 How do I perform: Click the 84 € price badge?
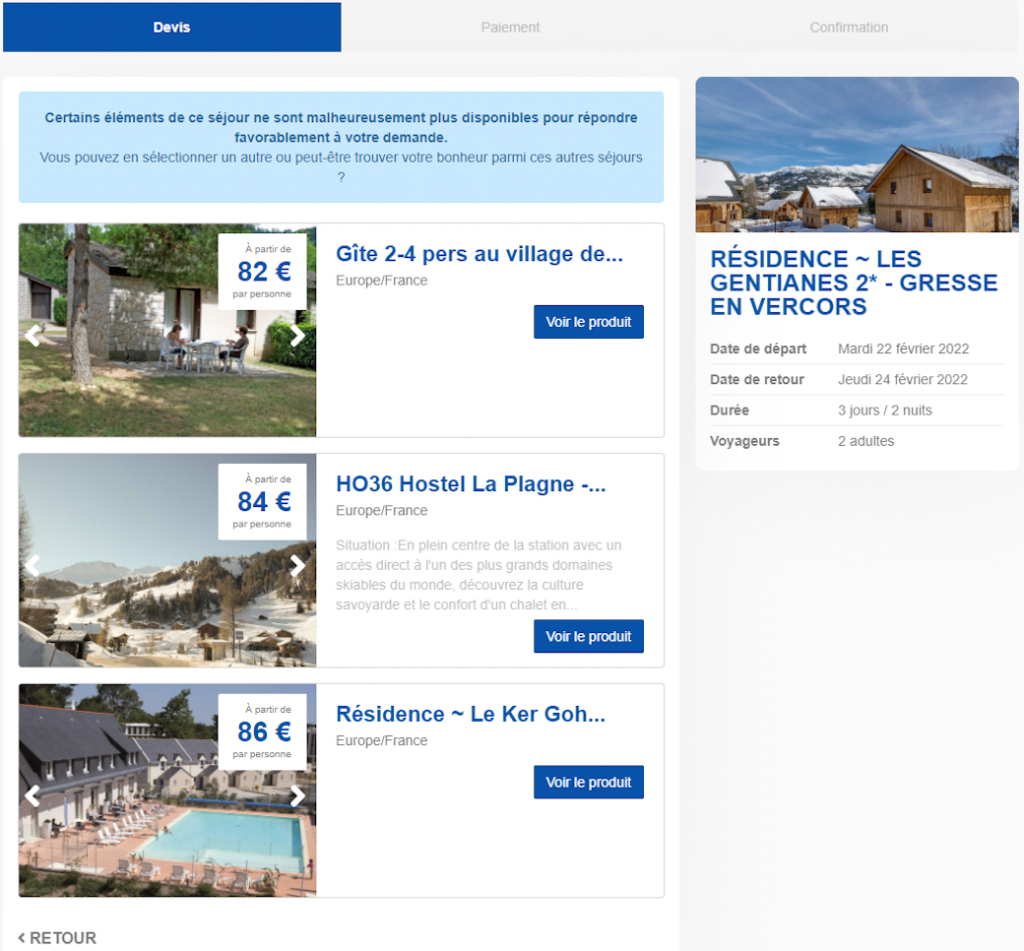click(x=263, y=501)
